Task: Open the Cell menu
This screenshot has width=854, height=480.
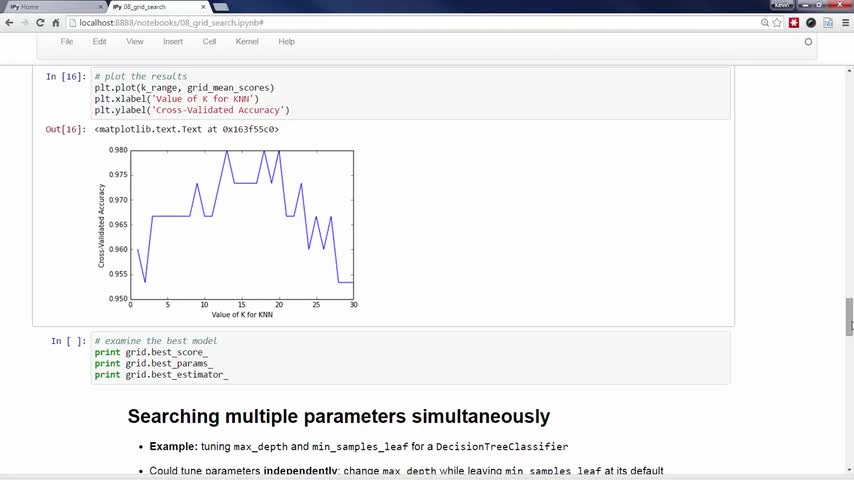Action: (x=209, y=41)
